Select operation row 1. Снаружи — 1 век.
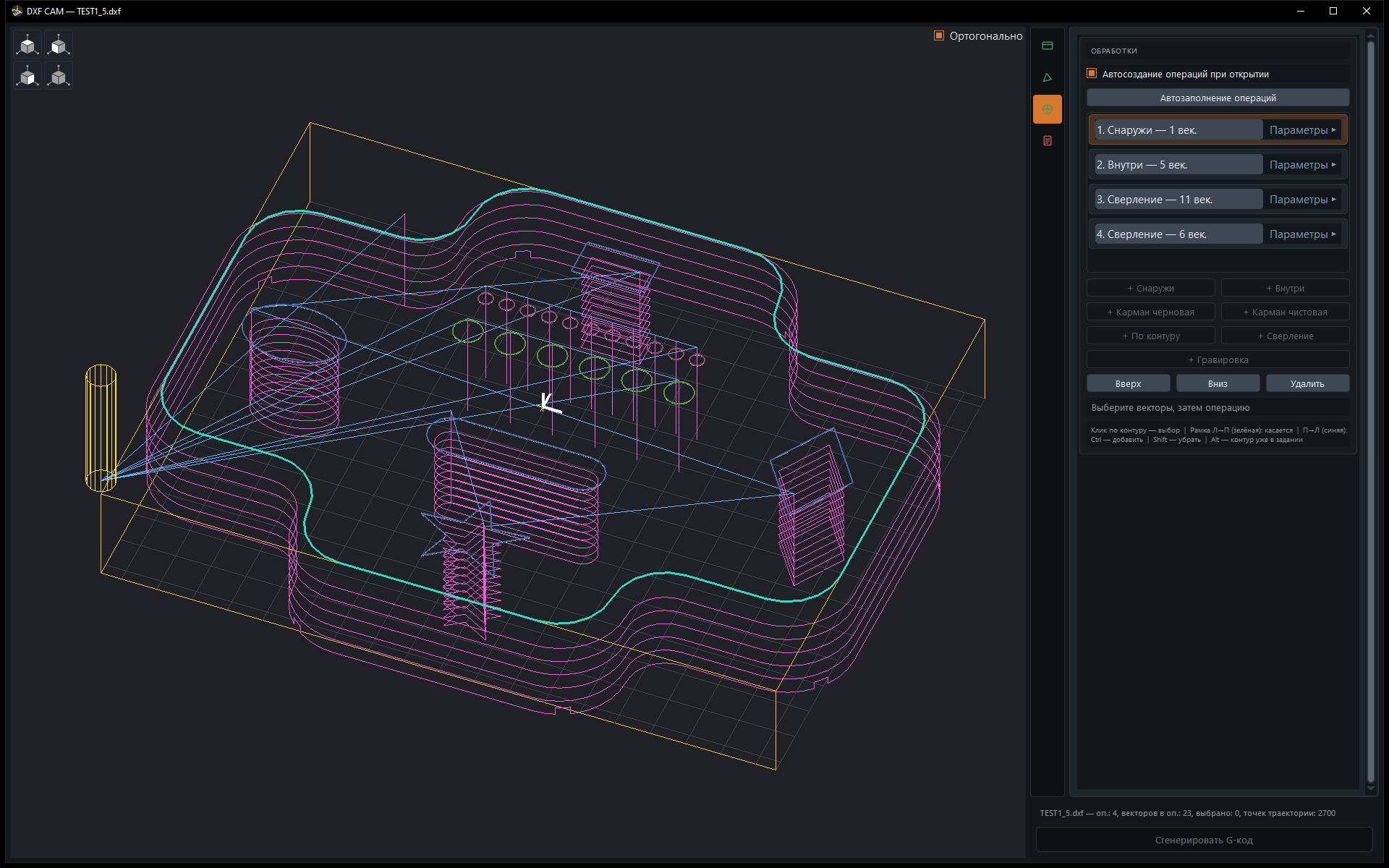This screenshot has height=868, width=1389. tap(1178, 130)
